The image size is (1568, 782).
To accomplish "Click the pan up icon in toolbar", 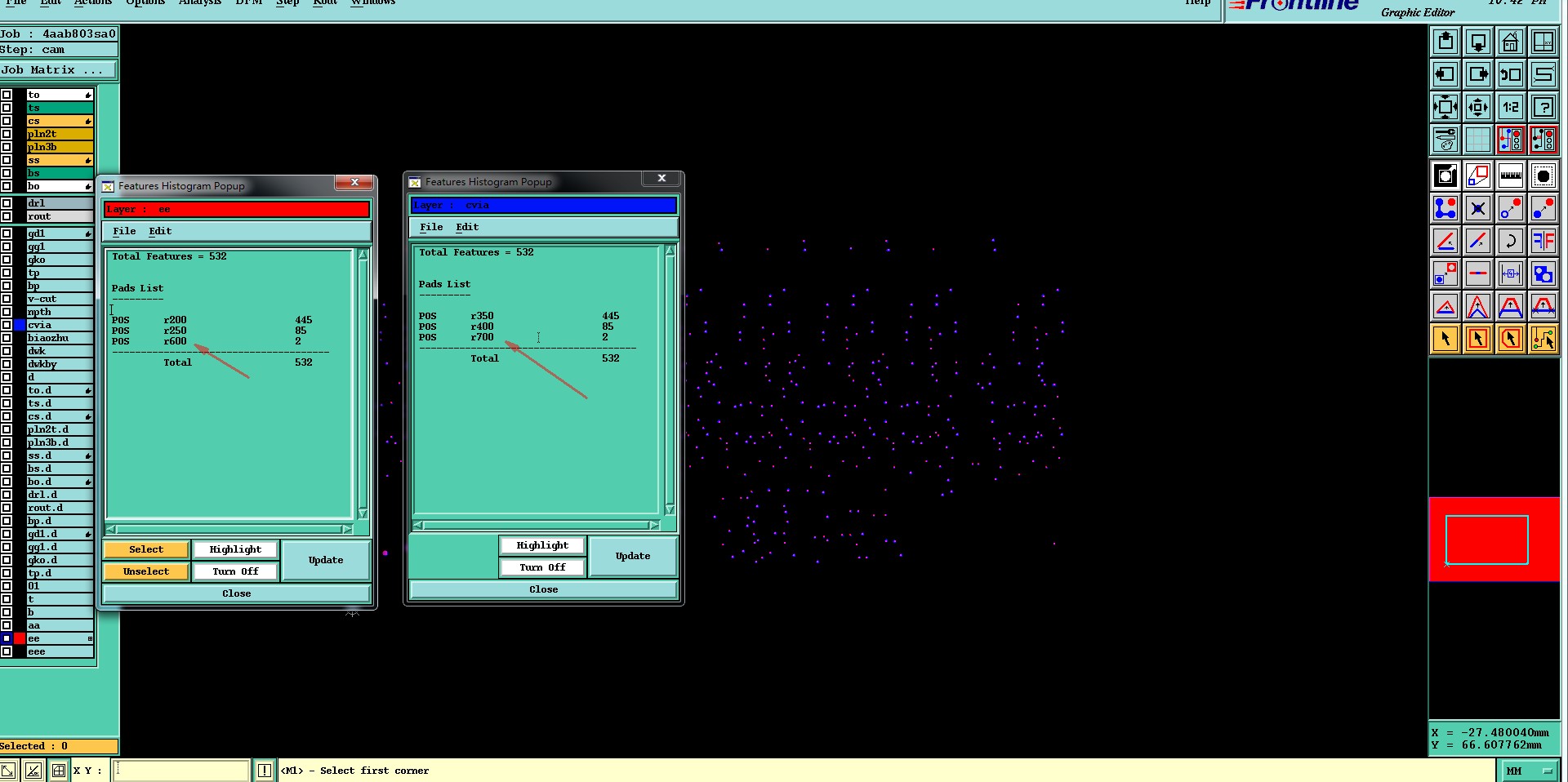I will point(1445,42).
